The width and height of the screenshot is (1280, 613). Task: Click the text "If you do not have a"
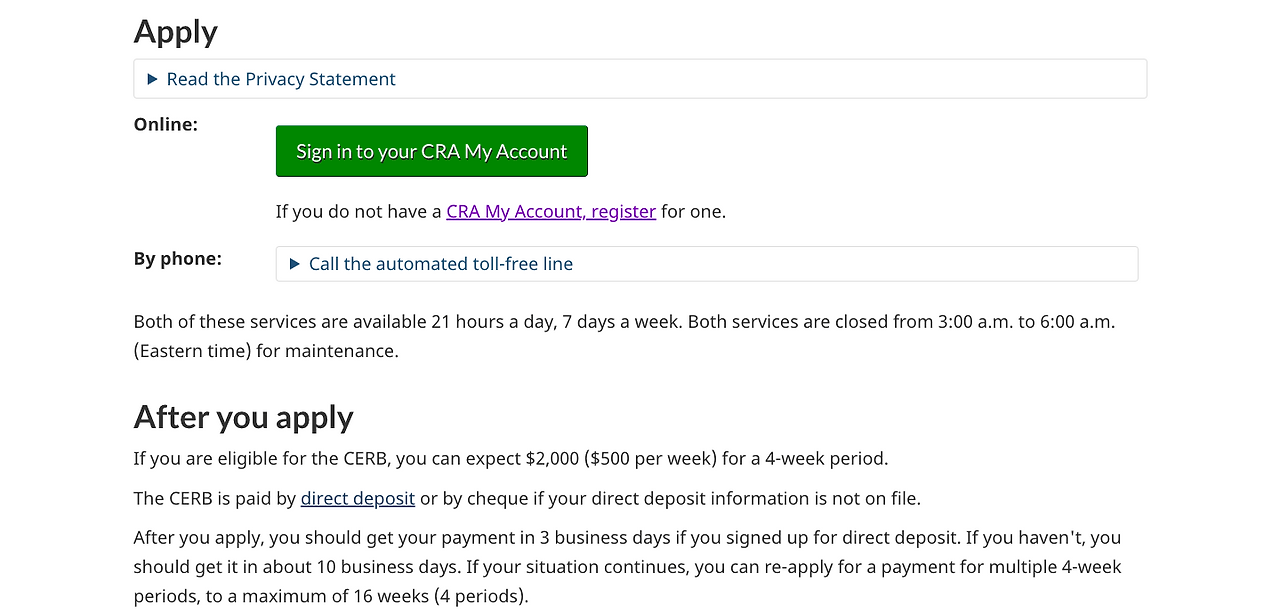pyautogui.click(x=359, y=211)
